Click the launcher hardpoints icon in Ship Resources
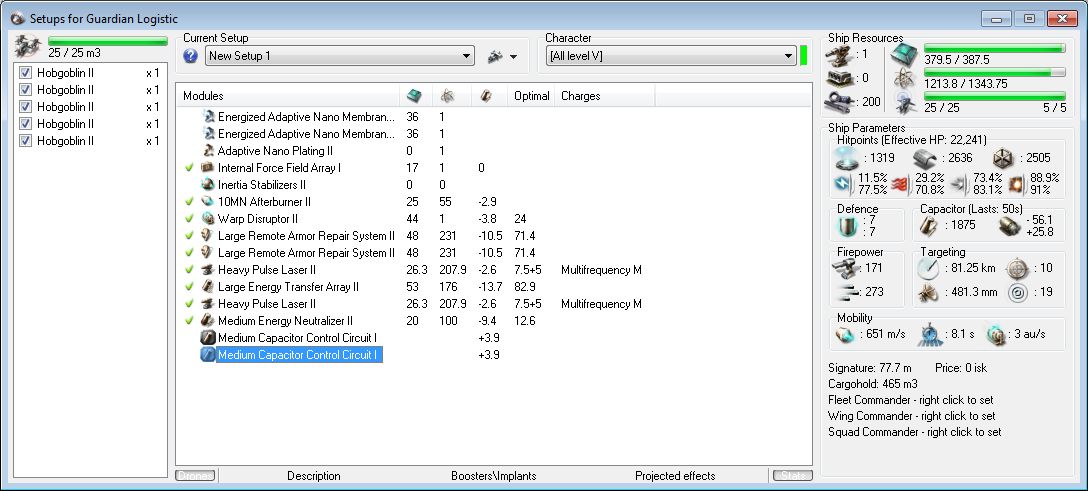The image size is (1088, 491). click(x=838, y=78)
